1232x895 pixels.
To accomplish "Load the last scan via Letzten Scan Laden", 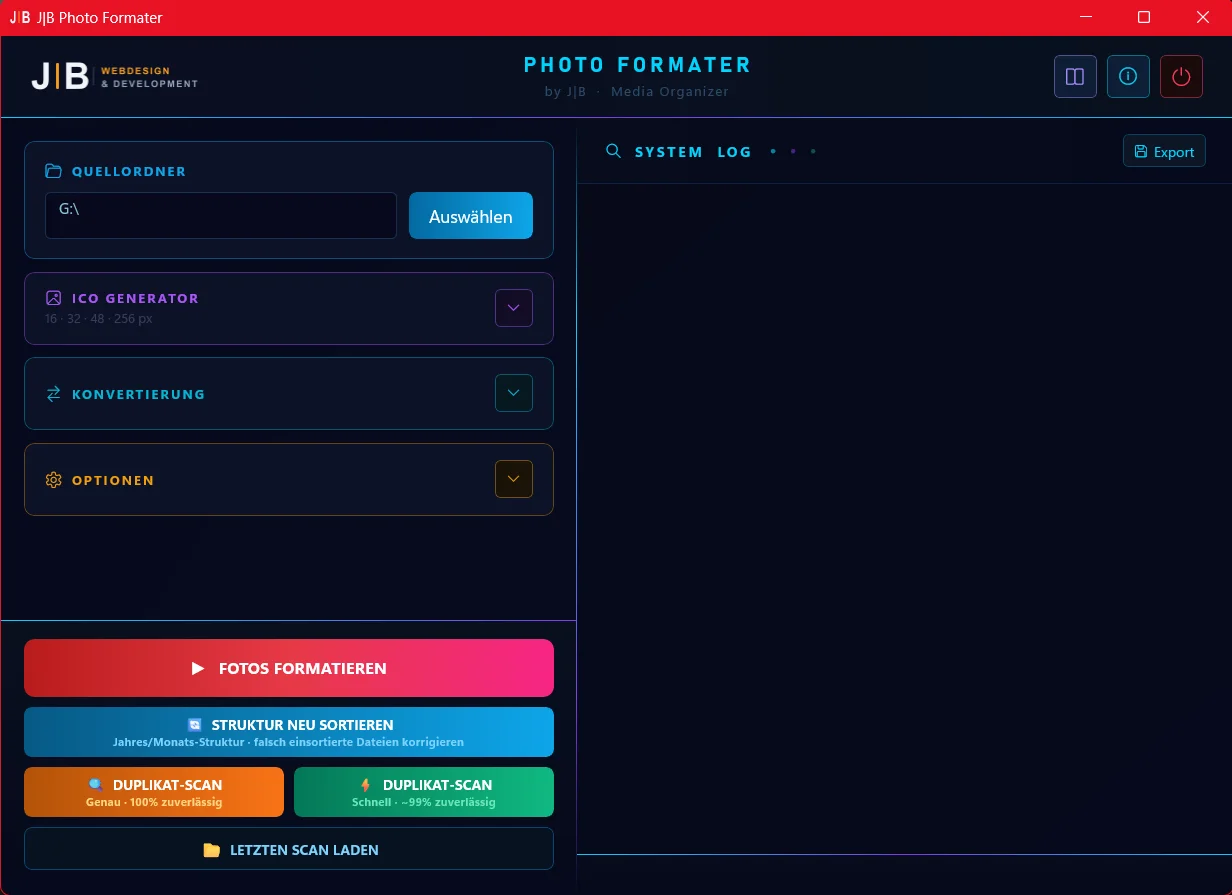I will (x=288, y=850).
